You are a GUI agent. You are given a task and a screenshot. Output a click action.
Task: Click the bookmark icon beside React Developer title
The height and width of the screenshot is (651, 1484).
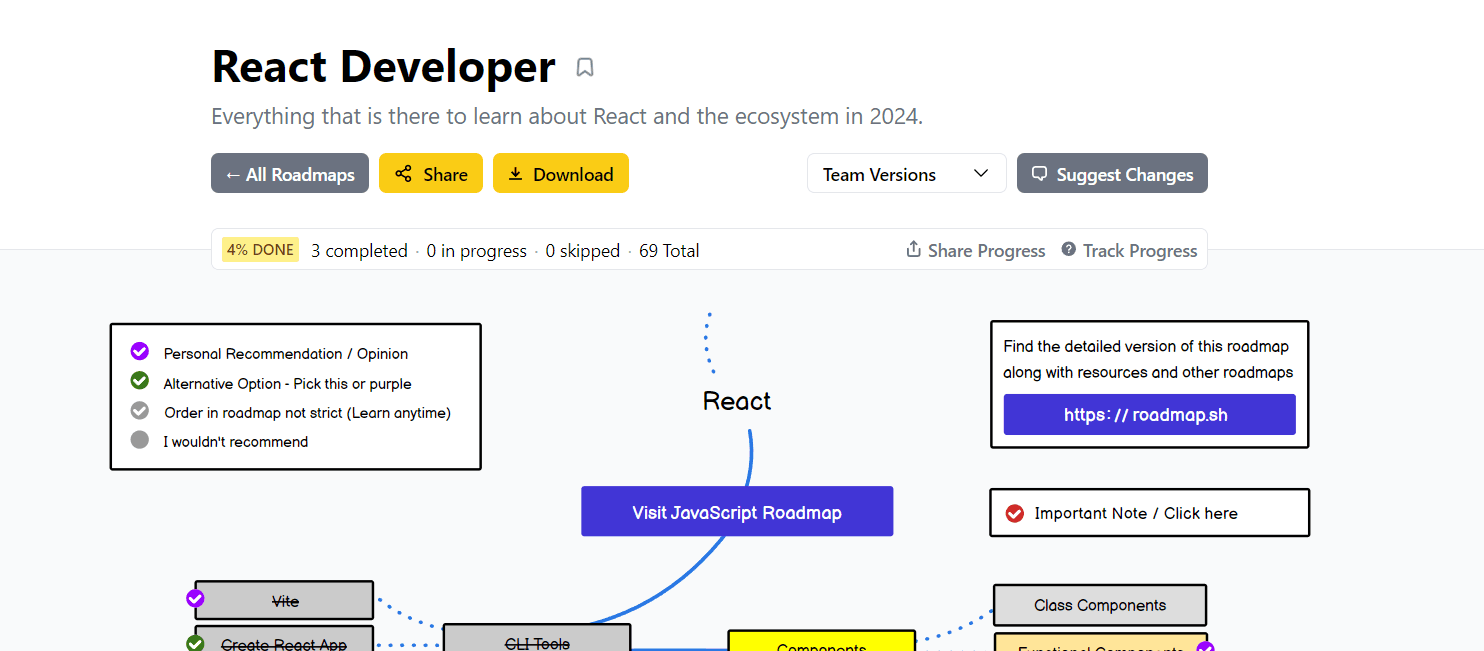585,66
